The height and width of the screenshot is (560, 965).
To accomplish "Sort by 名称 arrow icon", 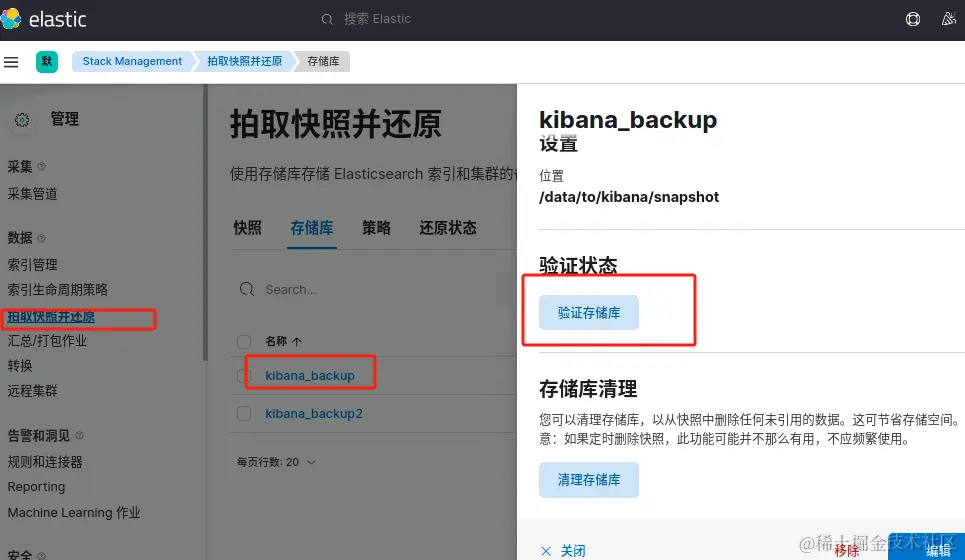I will coord(297,342).
